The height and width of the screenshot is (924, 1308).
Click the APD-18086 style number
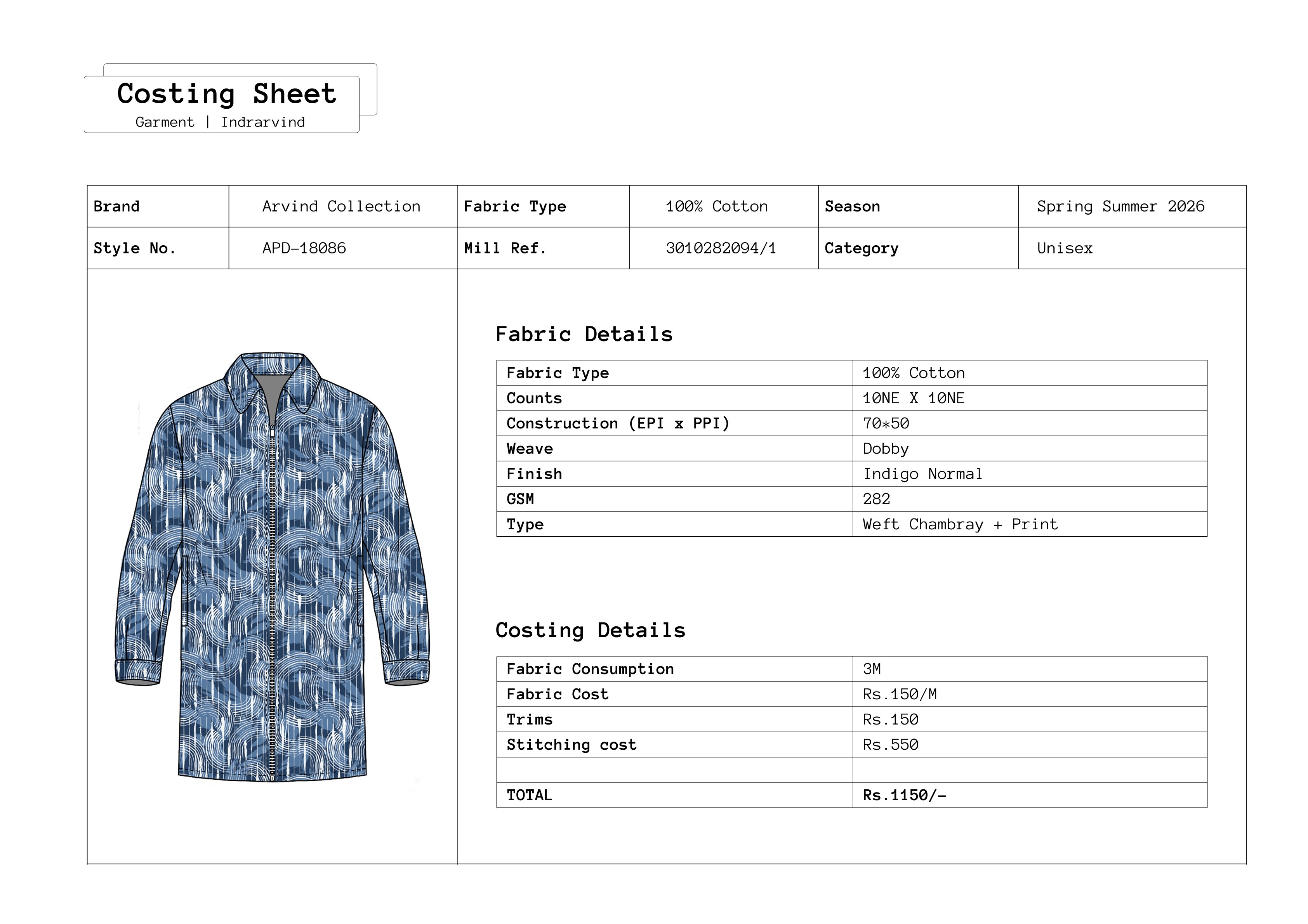point(304,248)
